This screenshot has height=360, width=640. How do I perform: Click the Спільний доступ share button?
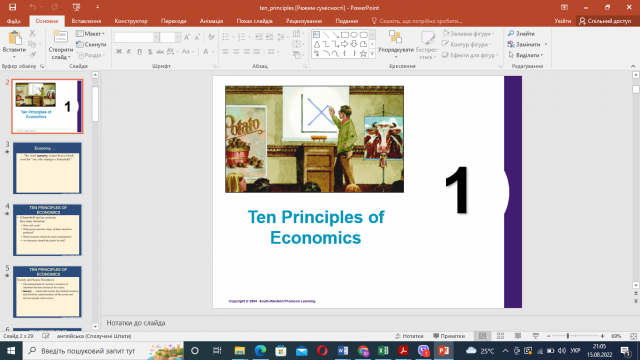pos(606,21)
